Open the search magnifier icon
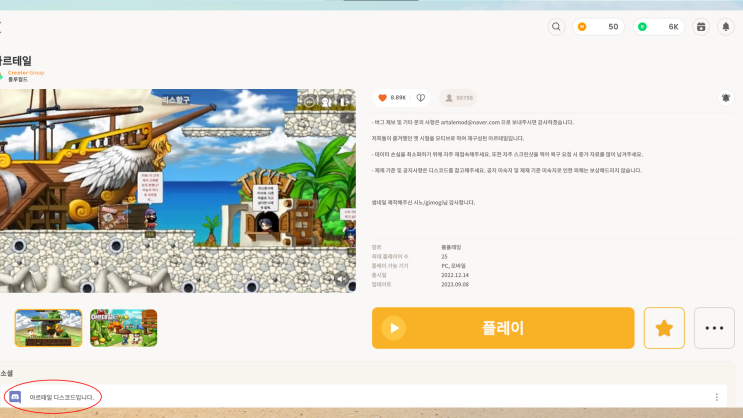The image size is (743, 418). click(x=556, y=27)
